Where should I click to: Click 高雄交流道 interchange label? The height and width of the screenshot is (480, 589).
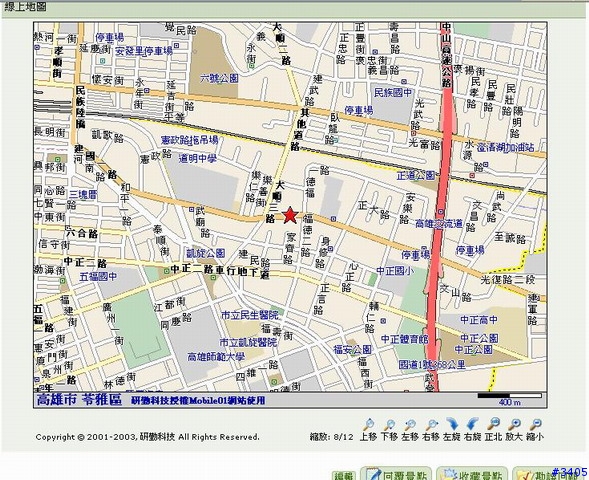pos(439,224)
